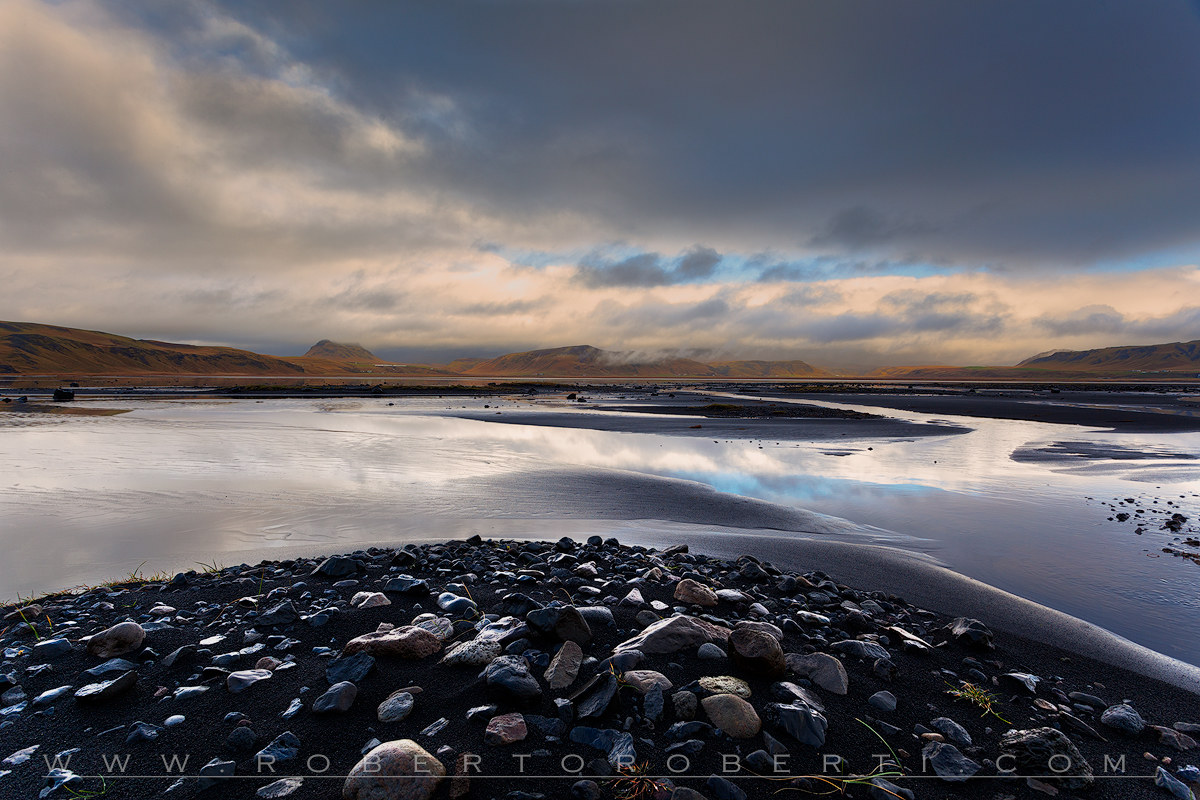Click the small dark object on far-left shore
Viewport: 1200px width, 800px height.
click(62, 395)
